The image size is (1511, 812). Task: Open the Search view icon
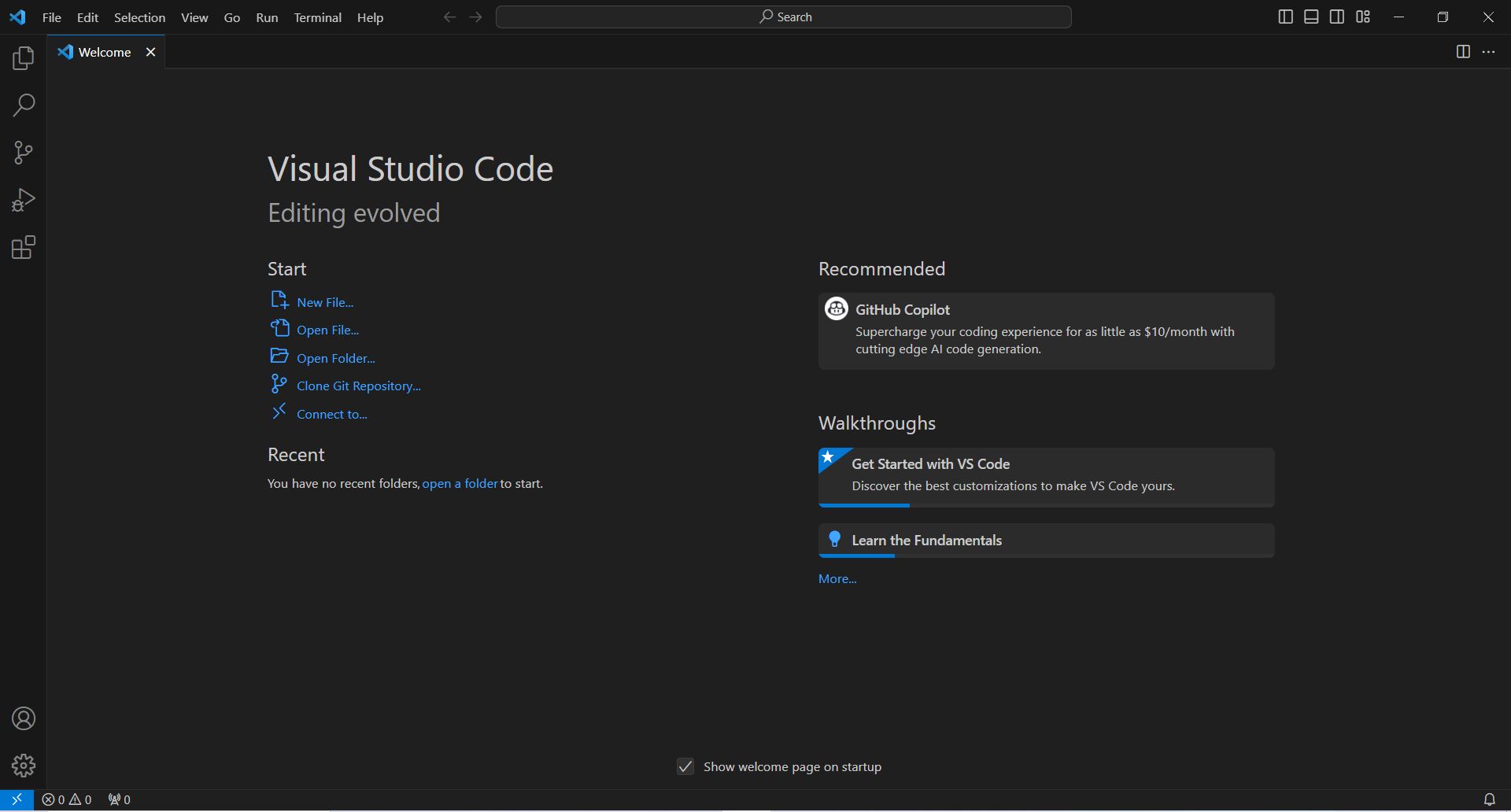pyautogui.click(x=23, y=104)
